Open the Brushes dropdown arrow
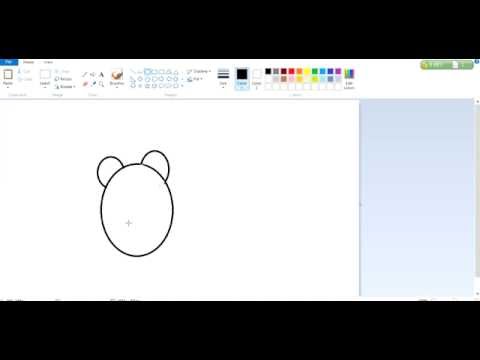 pyautogui.click(x=117, y=86)
